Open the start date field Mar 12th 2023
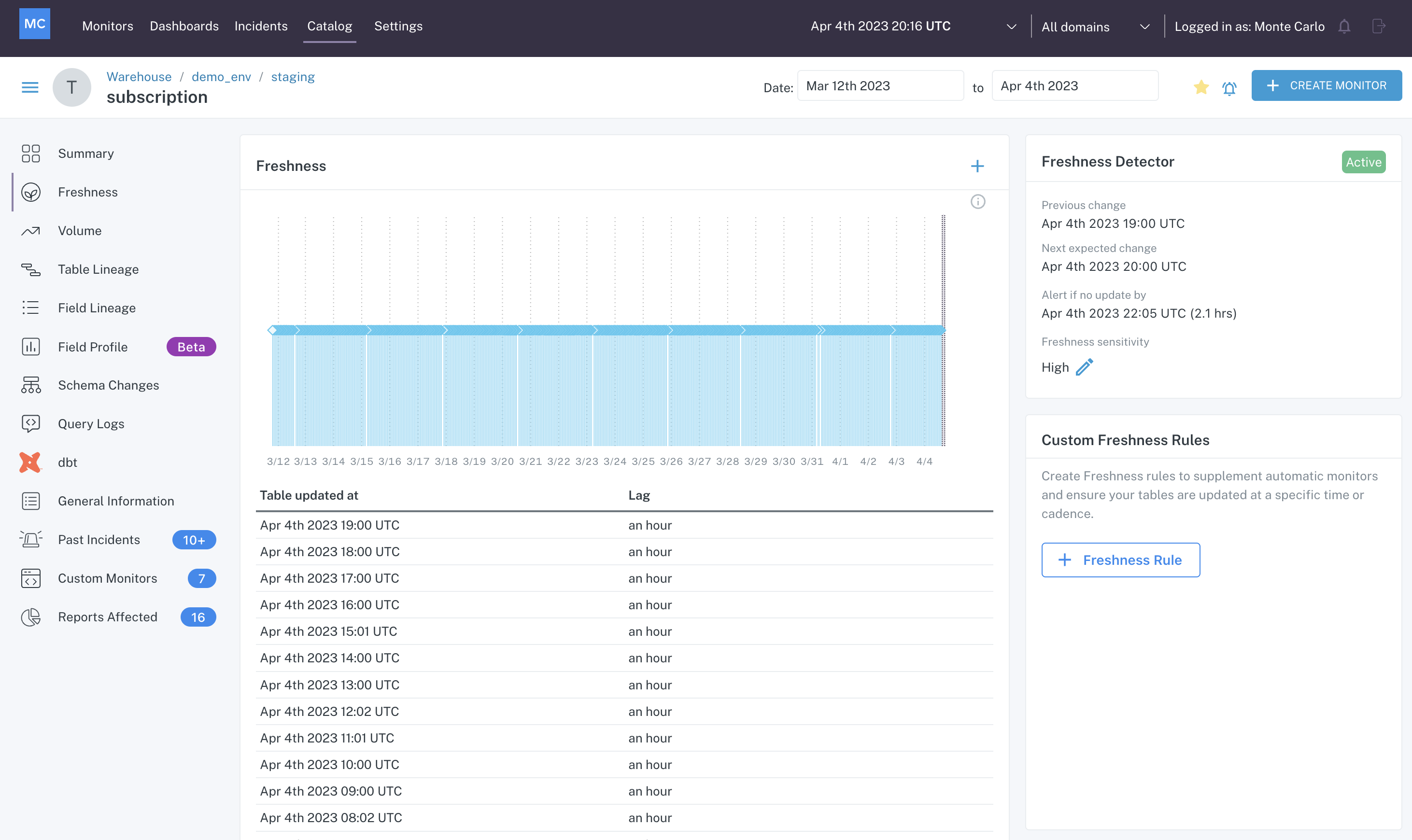1412x840 pixels. pos(880,86)
